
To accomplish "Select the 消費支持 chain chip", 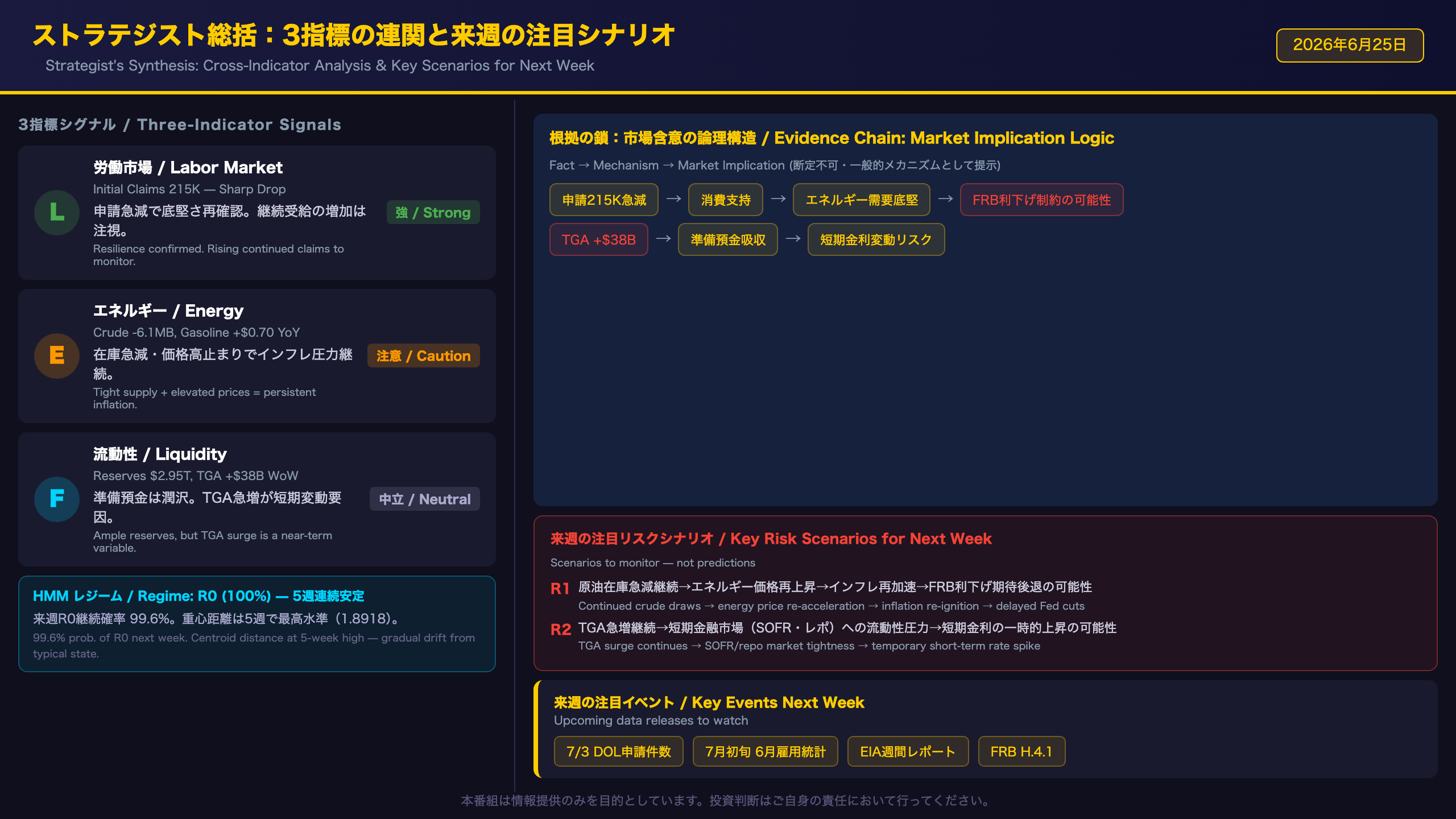I will click(x=726, y=200).
